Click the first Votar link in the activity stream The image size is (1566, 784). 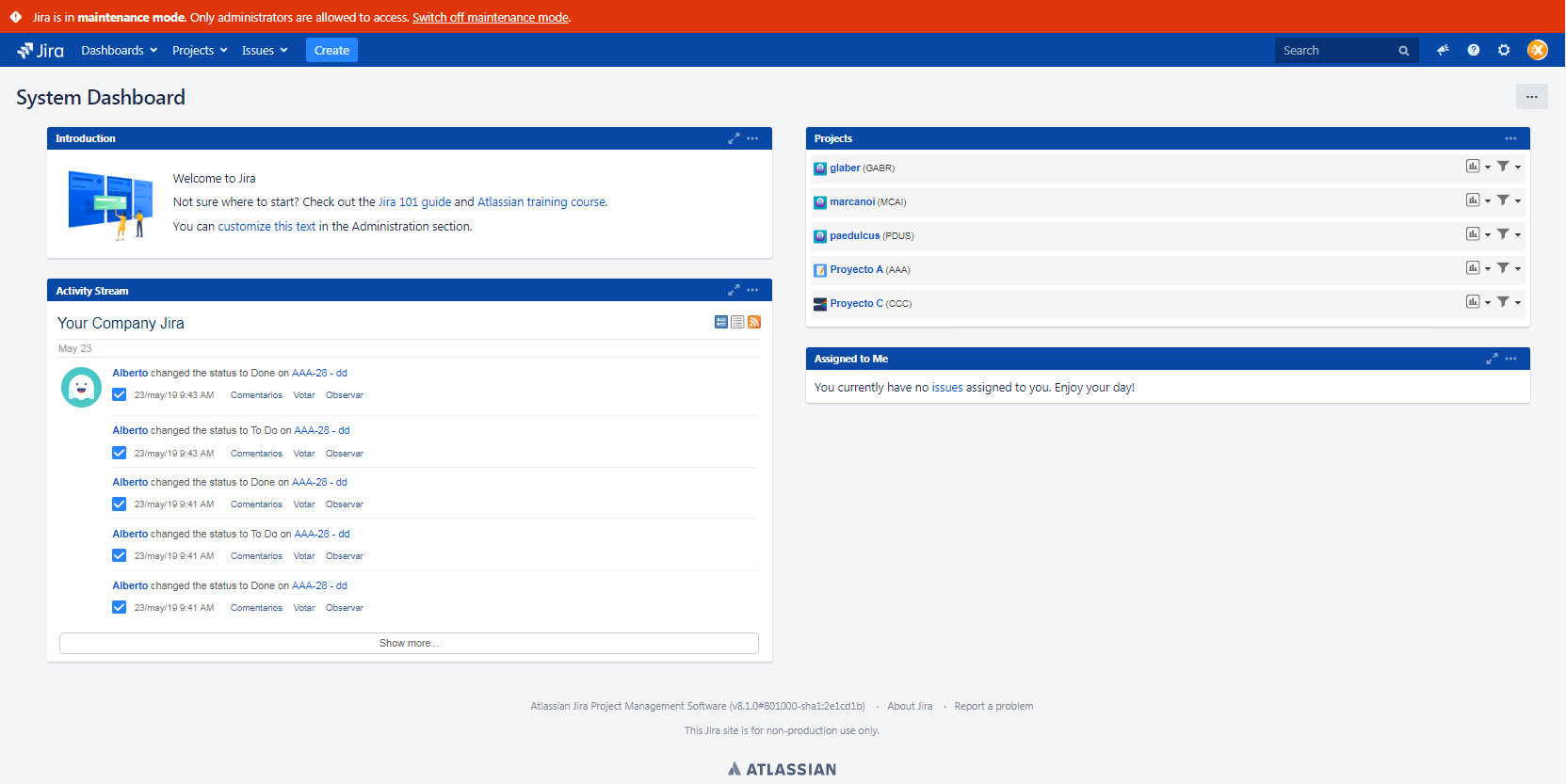pyautogui.click(x=304, y=395)
